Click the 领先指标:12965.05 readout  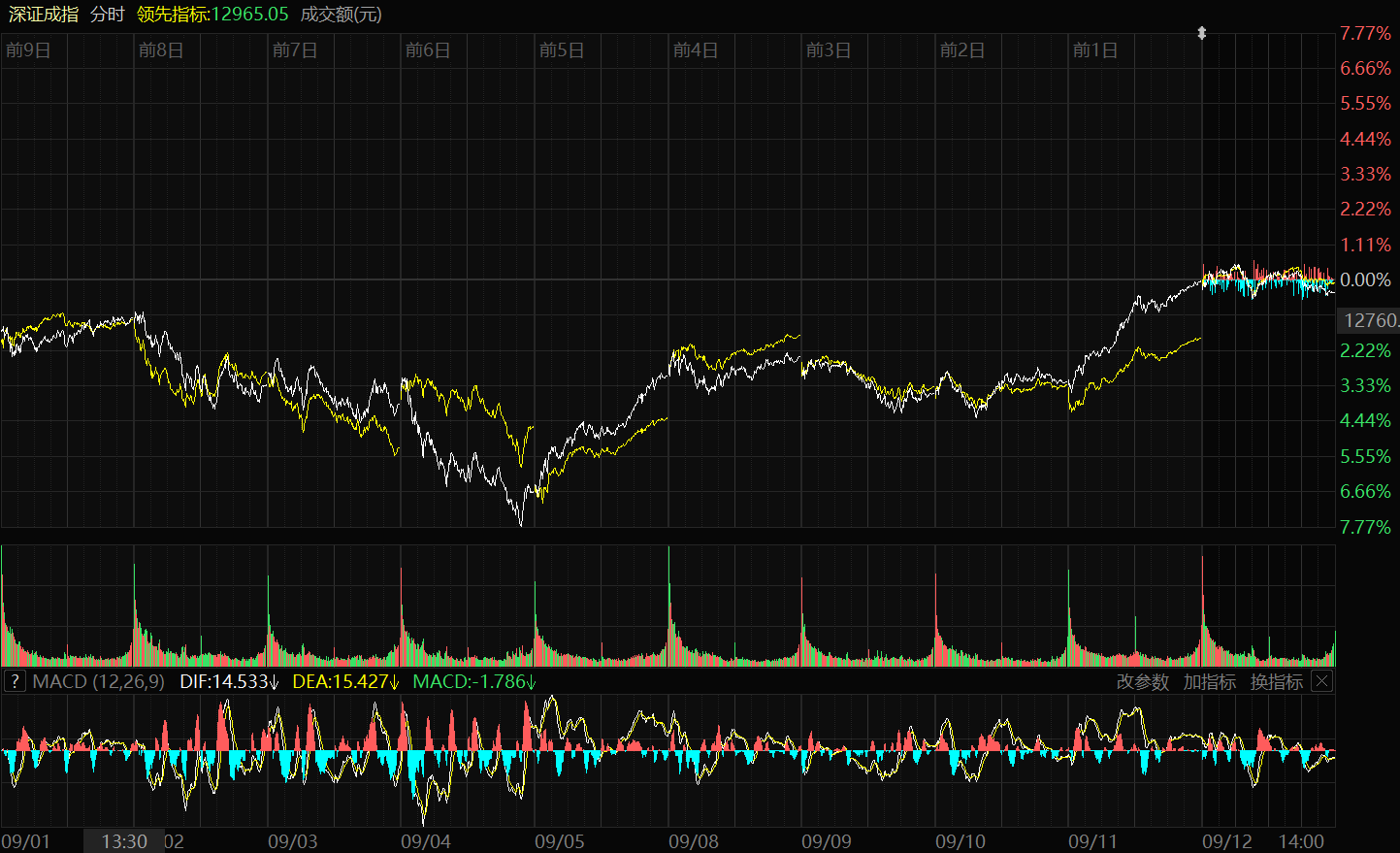click(212, 14)
